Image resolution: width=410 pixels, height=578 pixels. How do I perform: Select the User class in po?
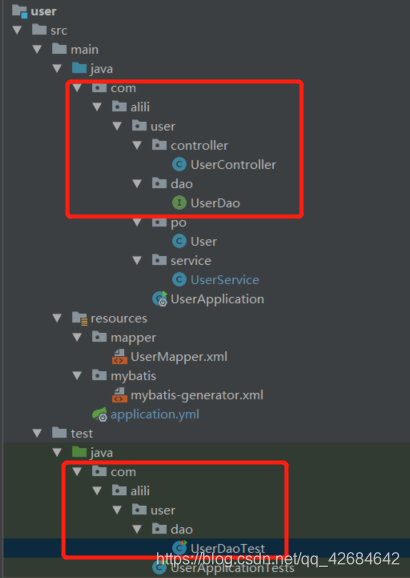(x=204, y=241)
